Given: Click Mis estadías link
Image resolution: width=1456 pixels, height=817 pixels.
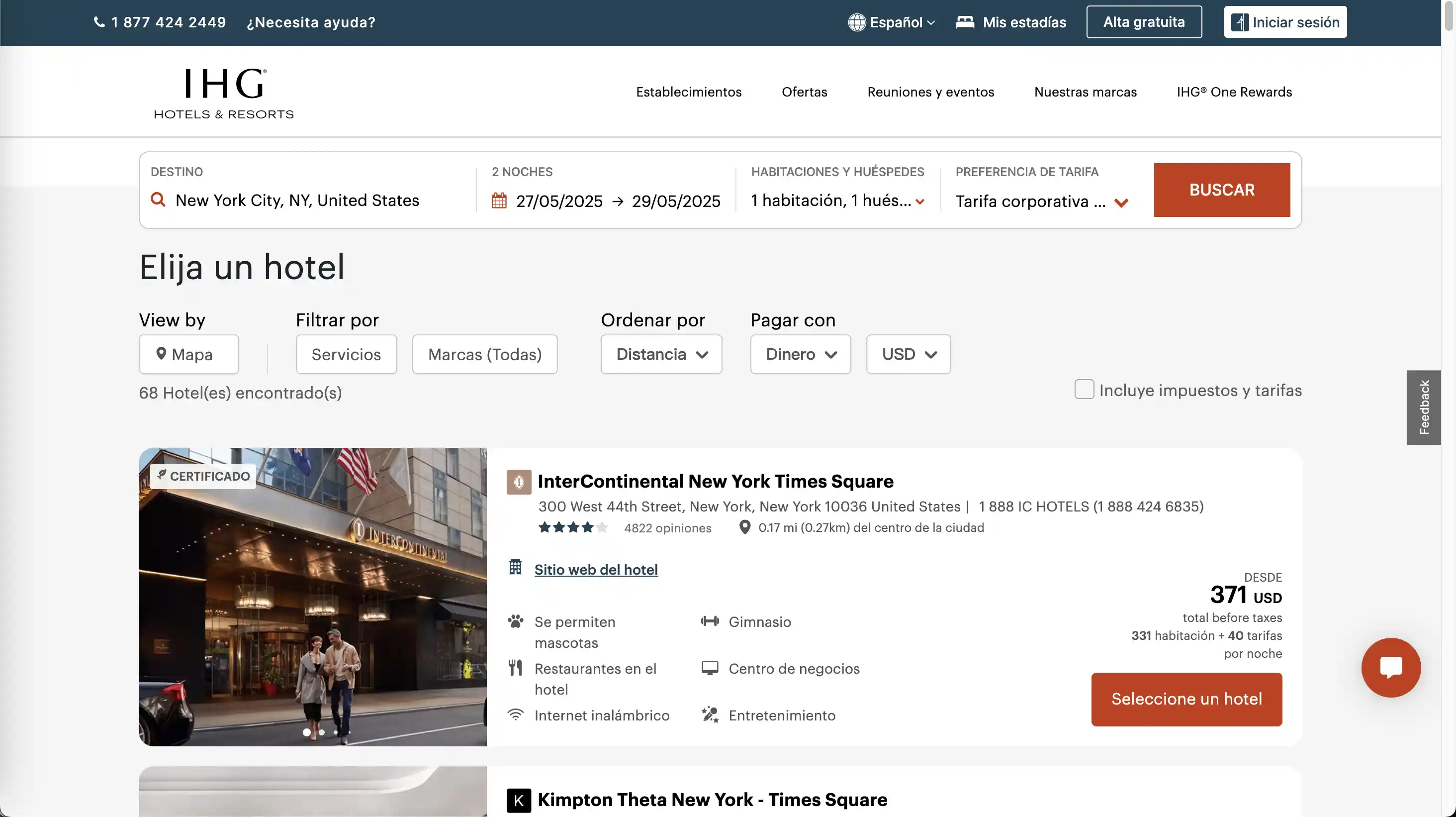Looking at the screenshot, I should pos(1024,22).
